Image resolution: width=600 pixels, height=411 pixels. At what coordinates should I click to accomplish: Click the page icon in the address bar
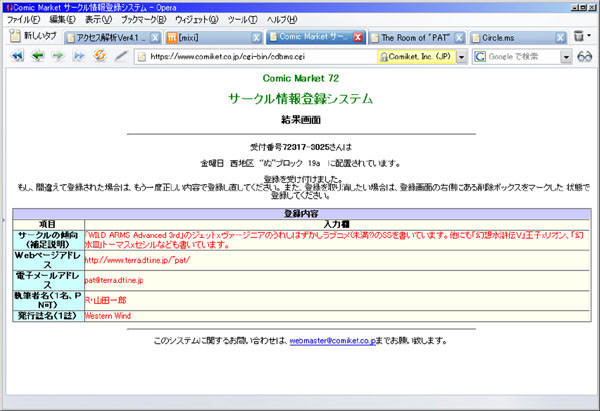(x=142, y=57)
